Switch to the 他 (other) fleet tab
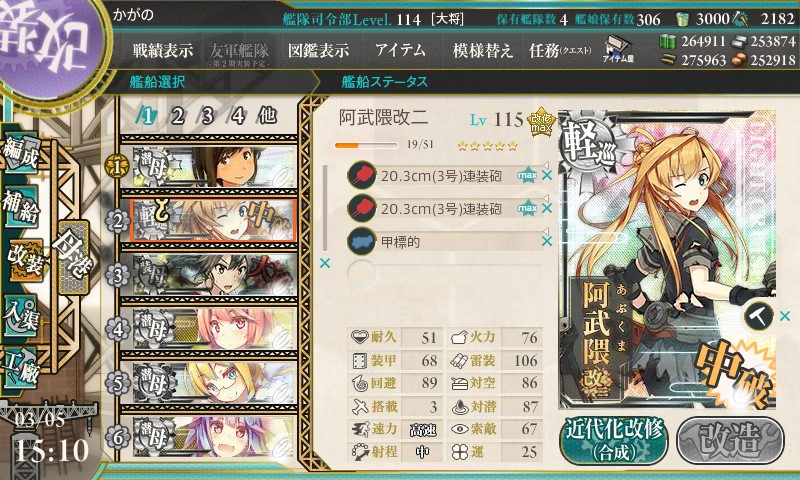Viewport: 800px width, 480px height. point(267,116)
